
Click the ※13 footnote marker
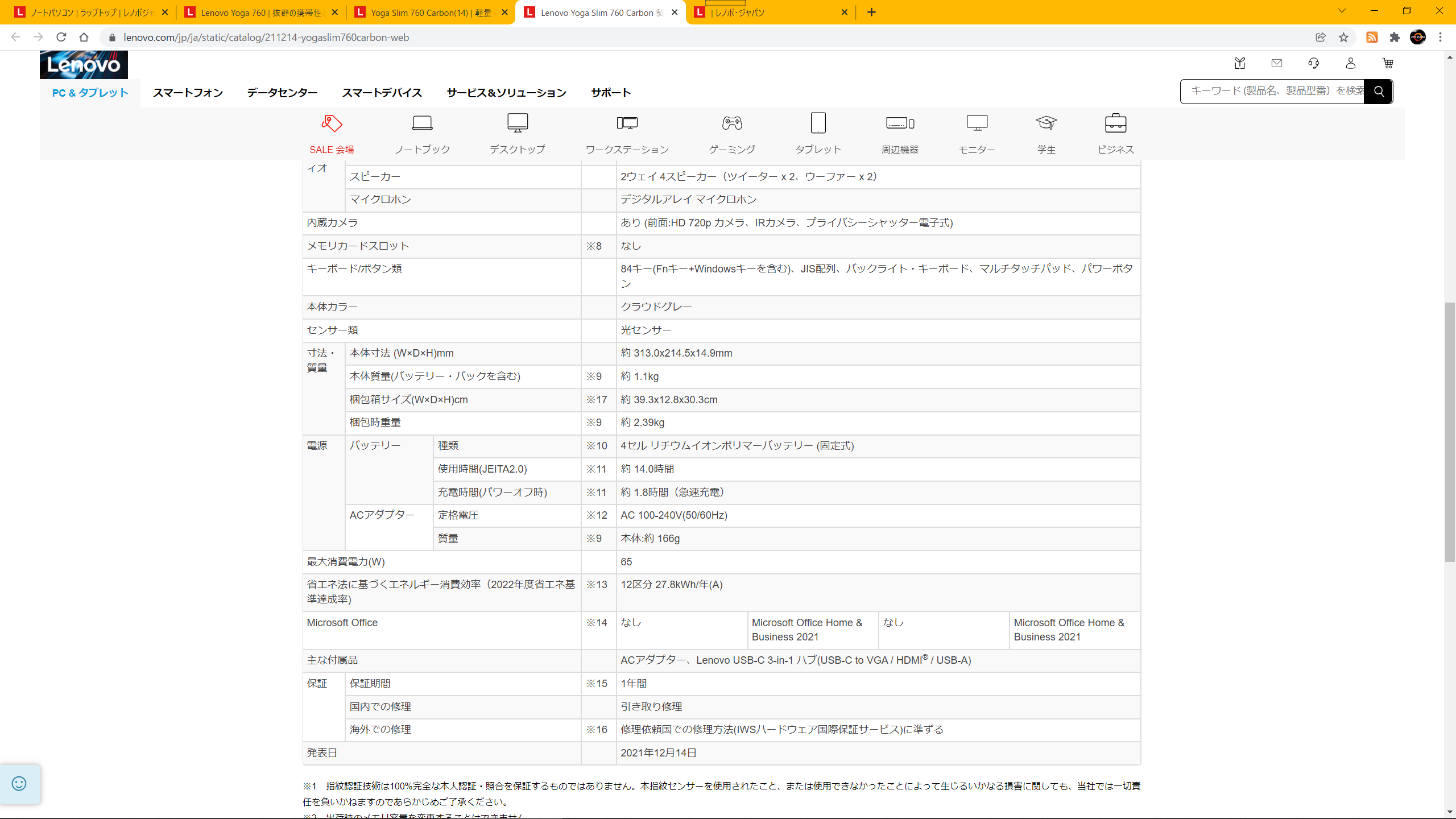597,585
